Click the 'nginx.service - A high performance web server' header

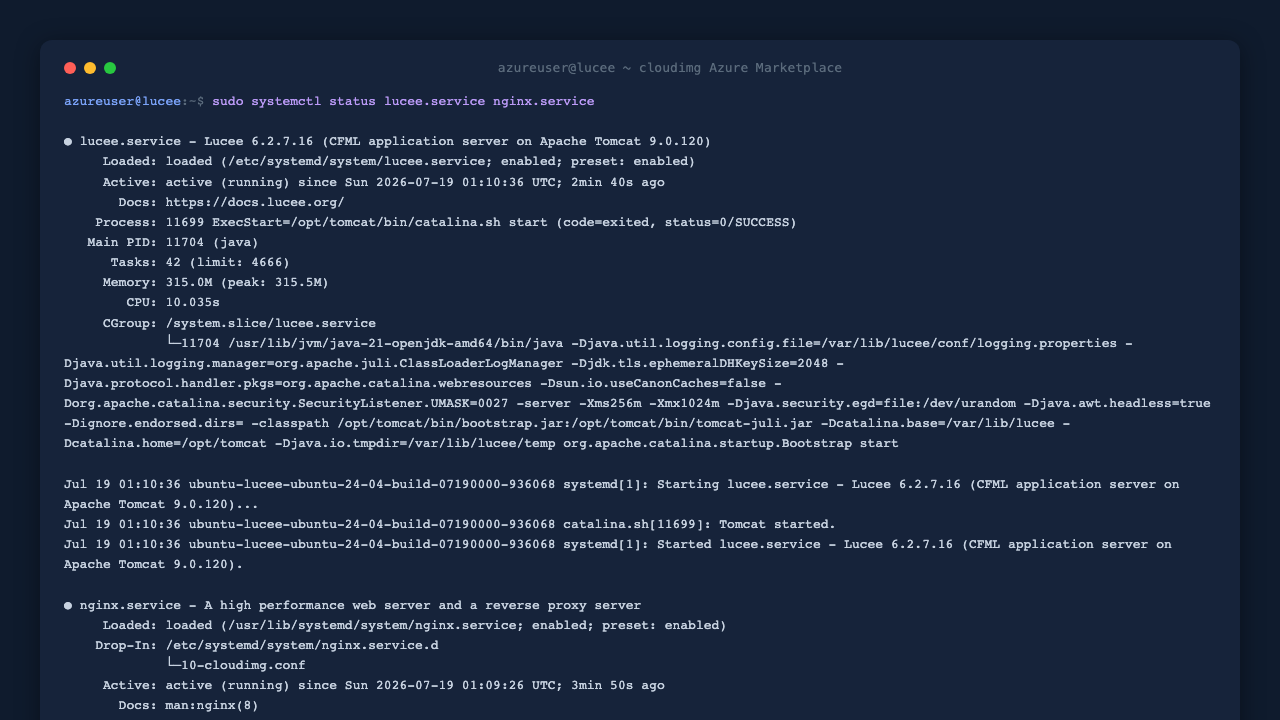pos(360,605)
